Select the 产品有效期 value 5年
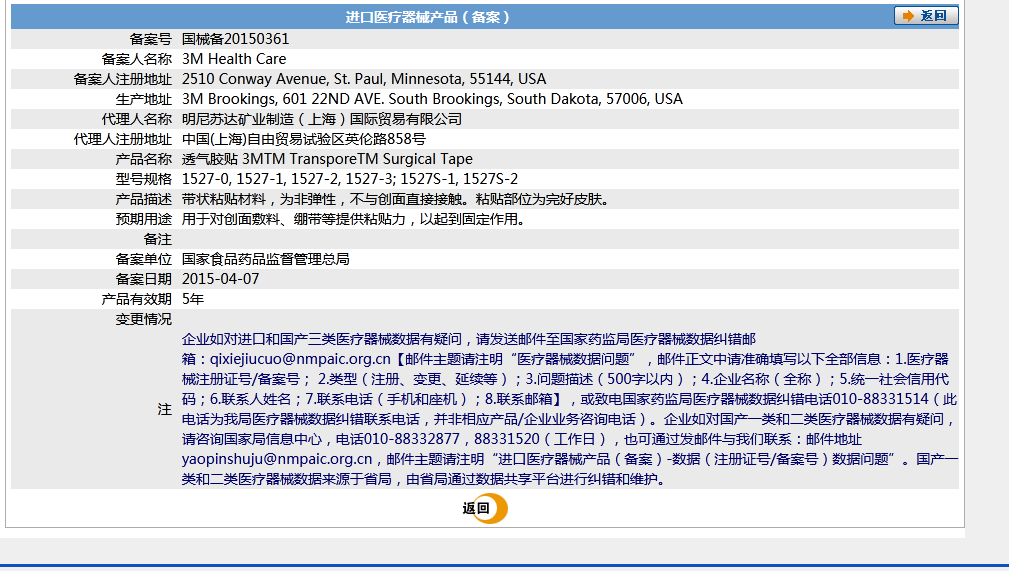 193,299
